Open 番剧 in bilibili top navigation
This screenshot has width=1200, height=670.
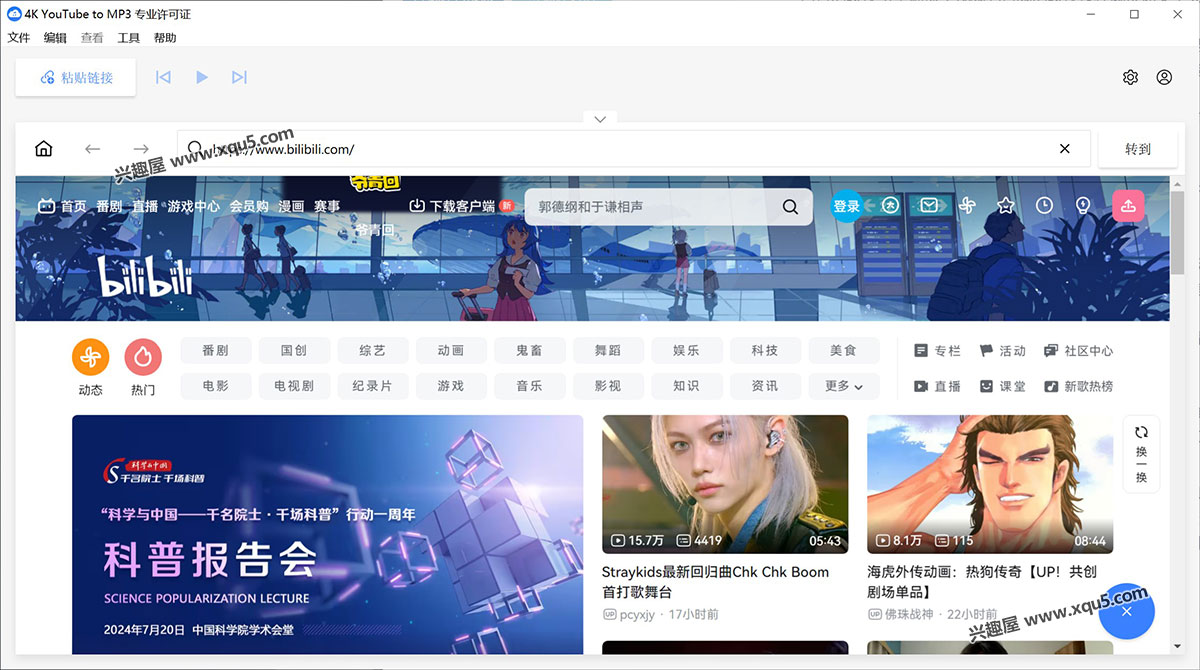click(x=109, y=206)
